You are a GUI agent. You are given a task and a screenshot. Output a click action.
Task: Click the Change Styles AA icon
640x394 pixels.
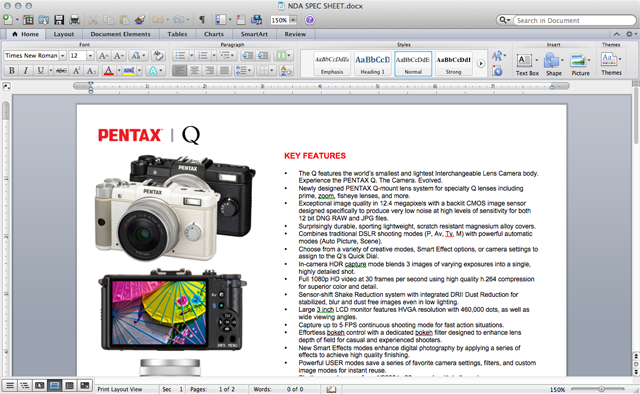tap(497, 56)
